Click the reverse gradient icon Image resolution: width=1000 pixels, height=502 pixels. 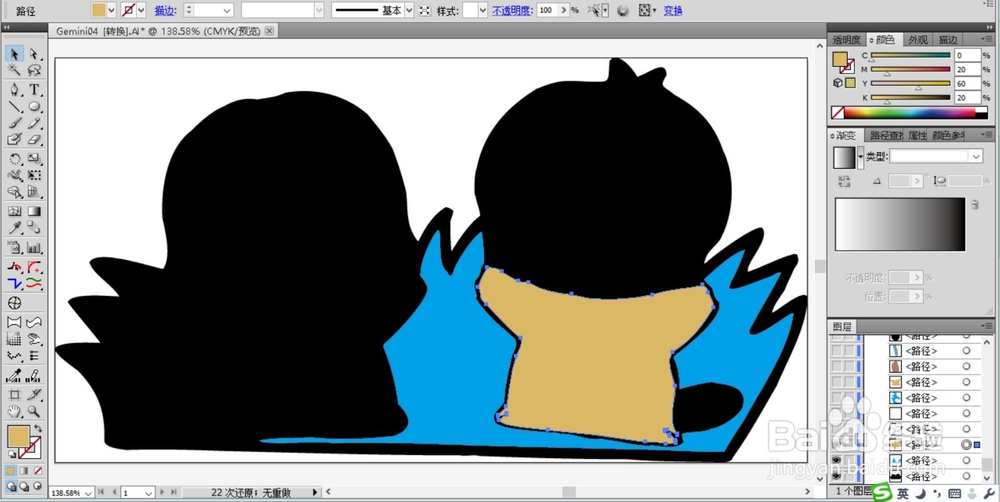click(844, 181)
